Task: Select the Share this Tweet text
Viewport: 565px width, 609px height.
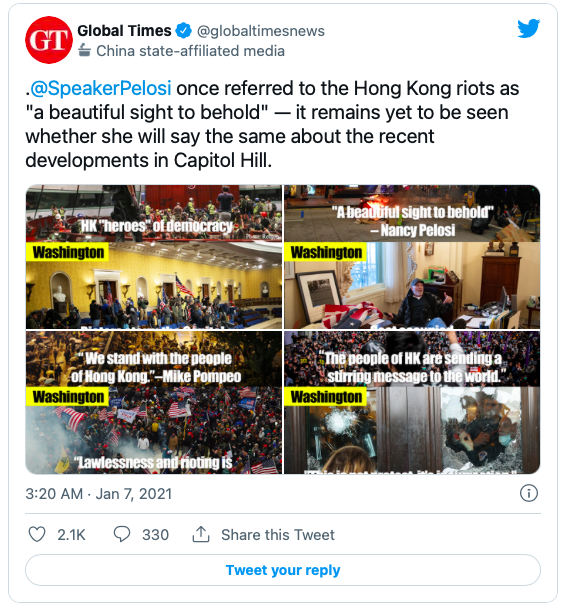Action: coord(278,535)
